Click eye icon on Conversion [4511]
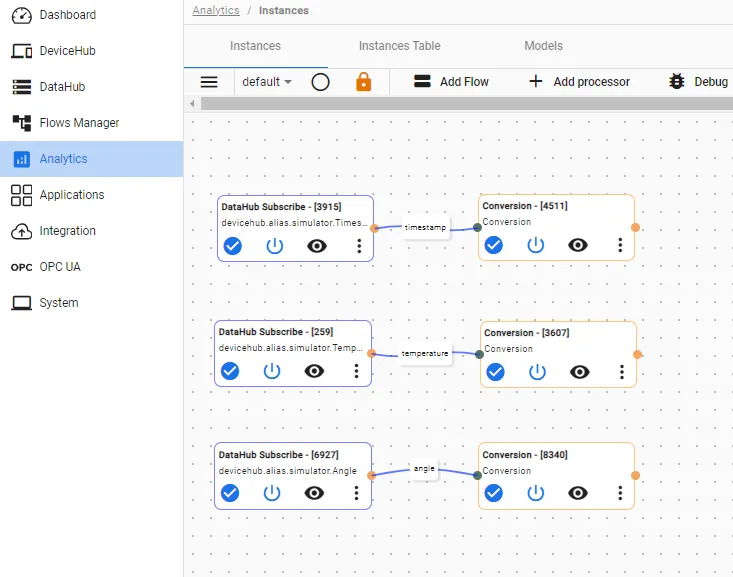This screenshot has width=733, height=577. [x=578, y=245]
